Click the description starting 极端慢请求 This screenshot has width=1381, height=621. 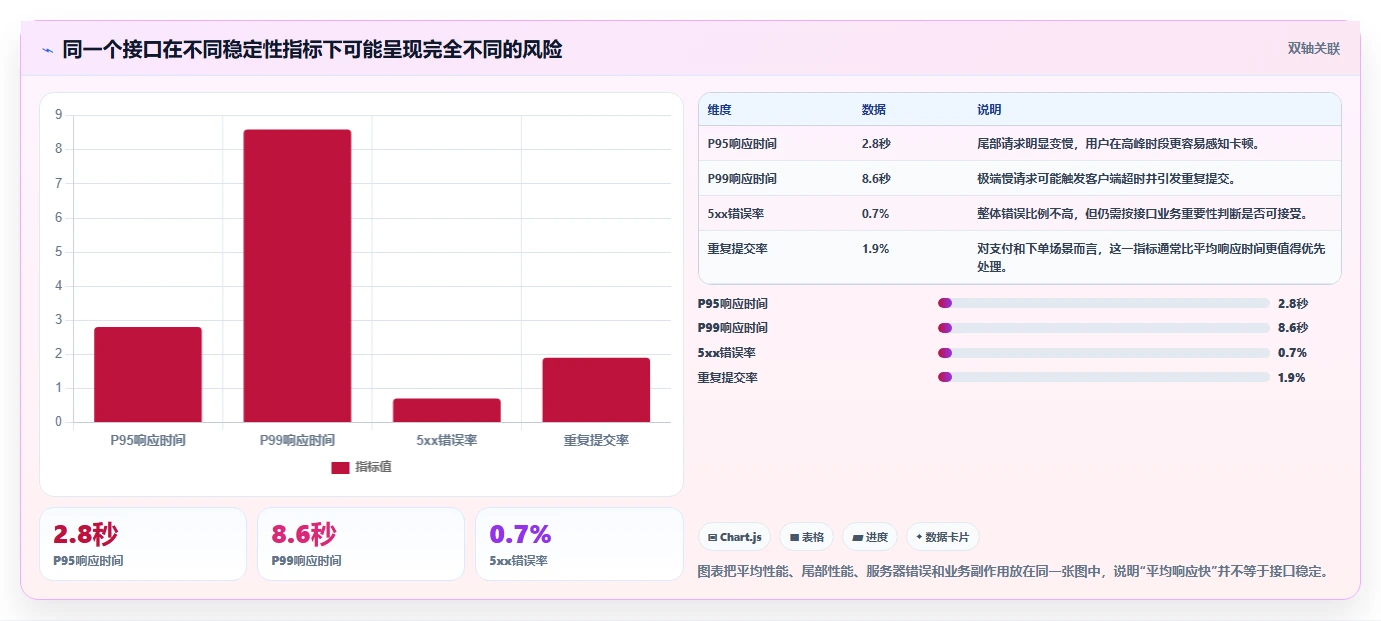click(x=1107, y=179)
